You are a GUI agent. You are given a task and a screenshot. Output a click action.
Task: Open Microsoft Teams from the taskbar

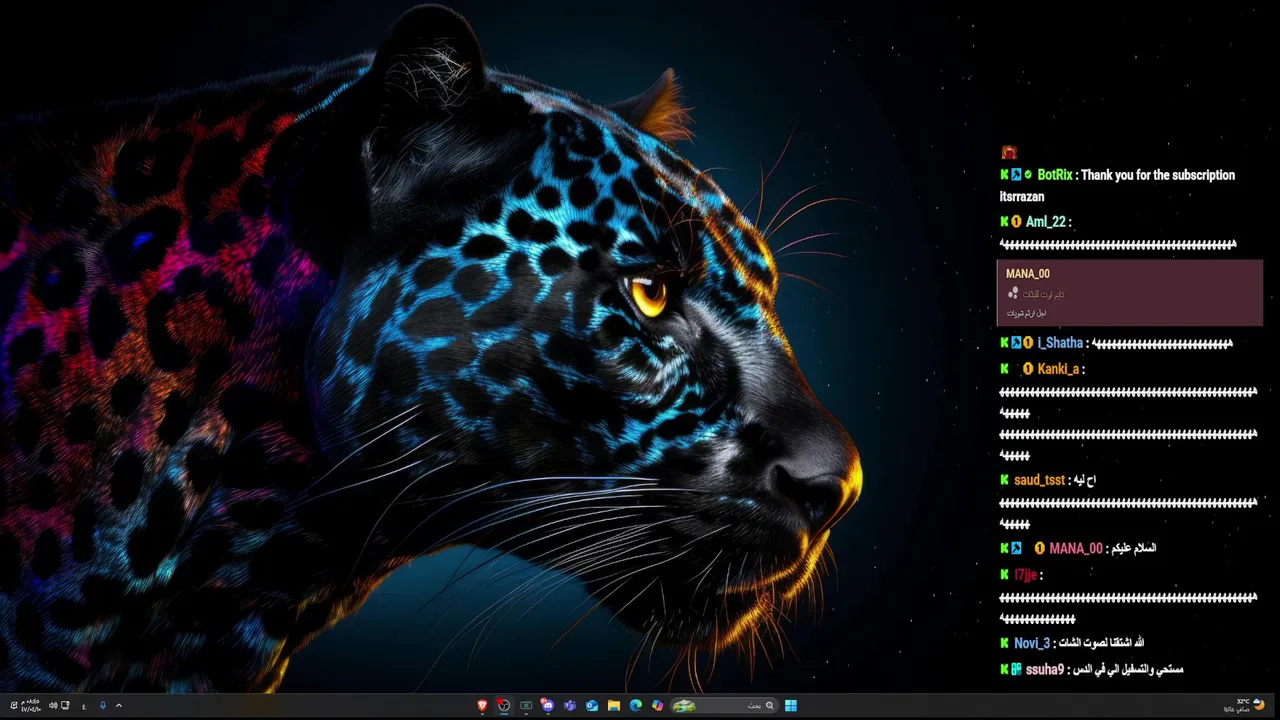(x=570, y=705)
